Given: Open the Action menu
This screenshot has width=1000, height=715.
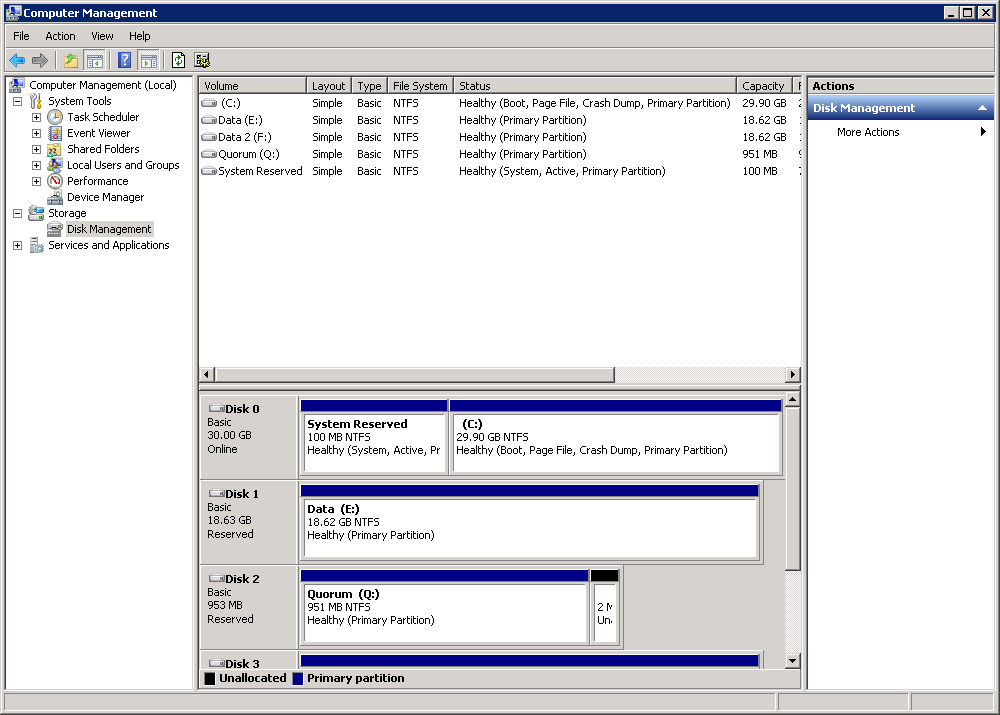Looking at the screenshot, I should [x=60, y=36].
